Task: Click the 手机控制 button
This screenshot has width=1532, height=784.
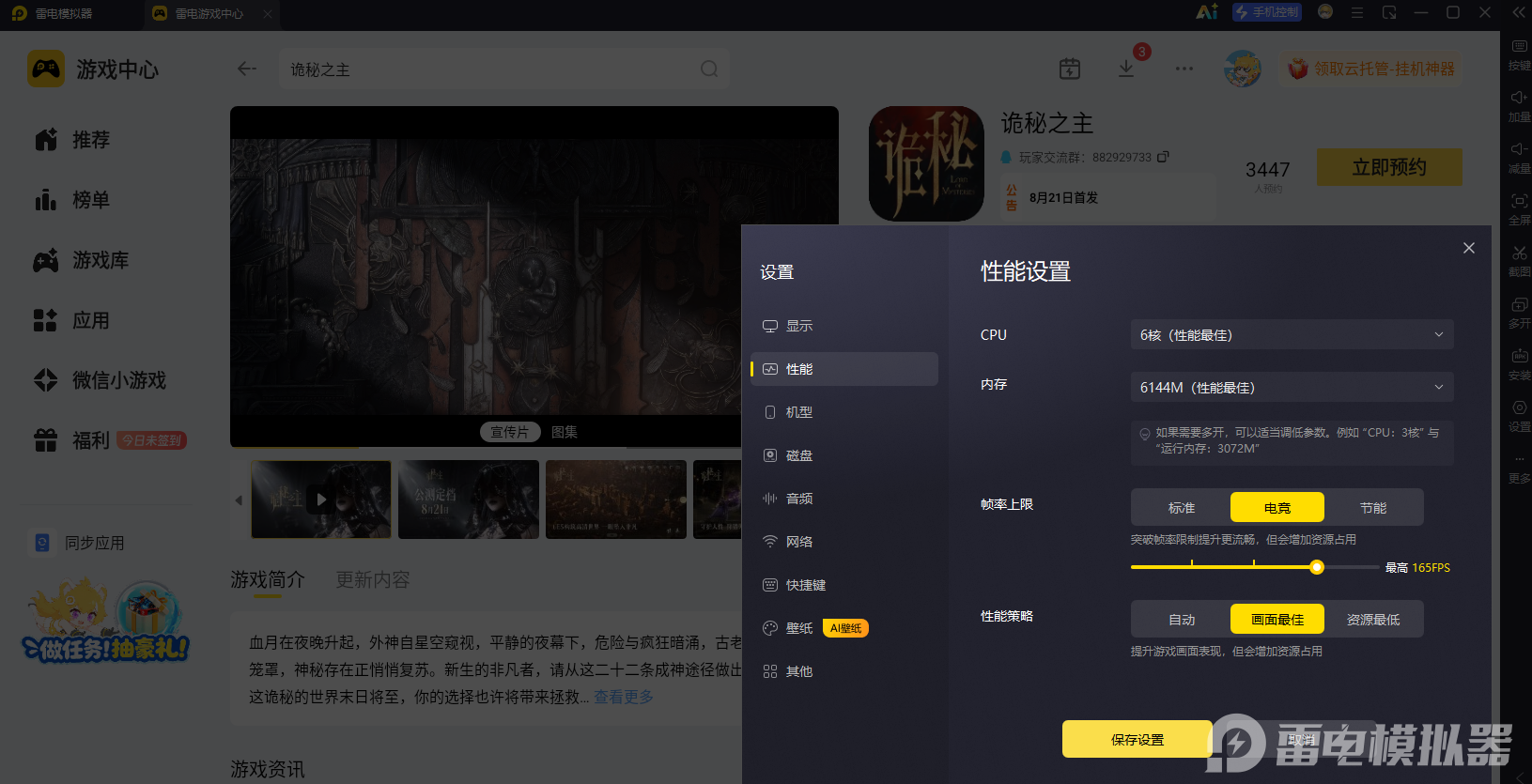Action: click(x=1267, y=12)
